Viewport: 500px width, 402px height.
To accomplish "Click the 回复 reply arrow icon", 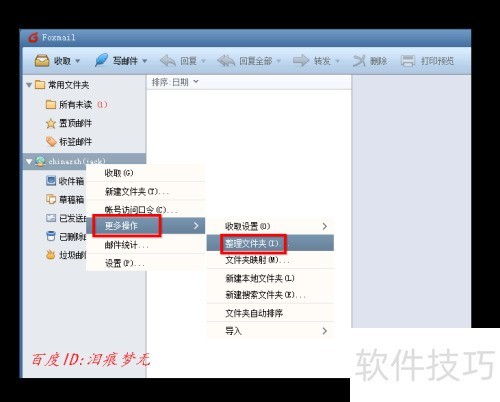I will click(168, 61).
